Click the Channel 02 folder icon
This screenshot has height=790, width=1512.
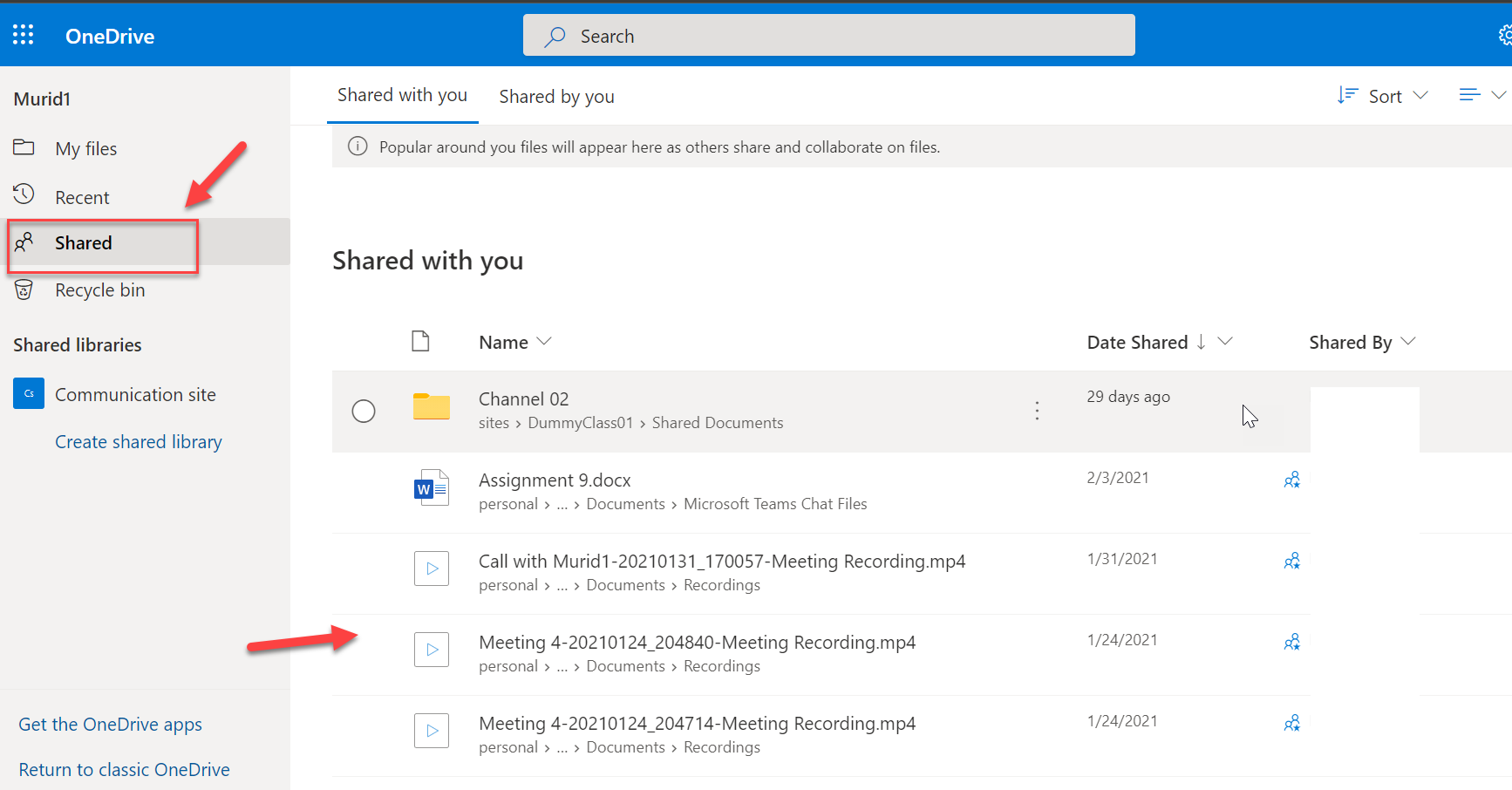pyautogui.click(x=432, y=406)
